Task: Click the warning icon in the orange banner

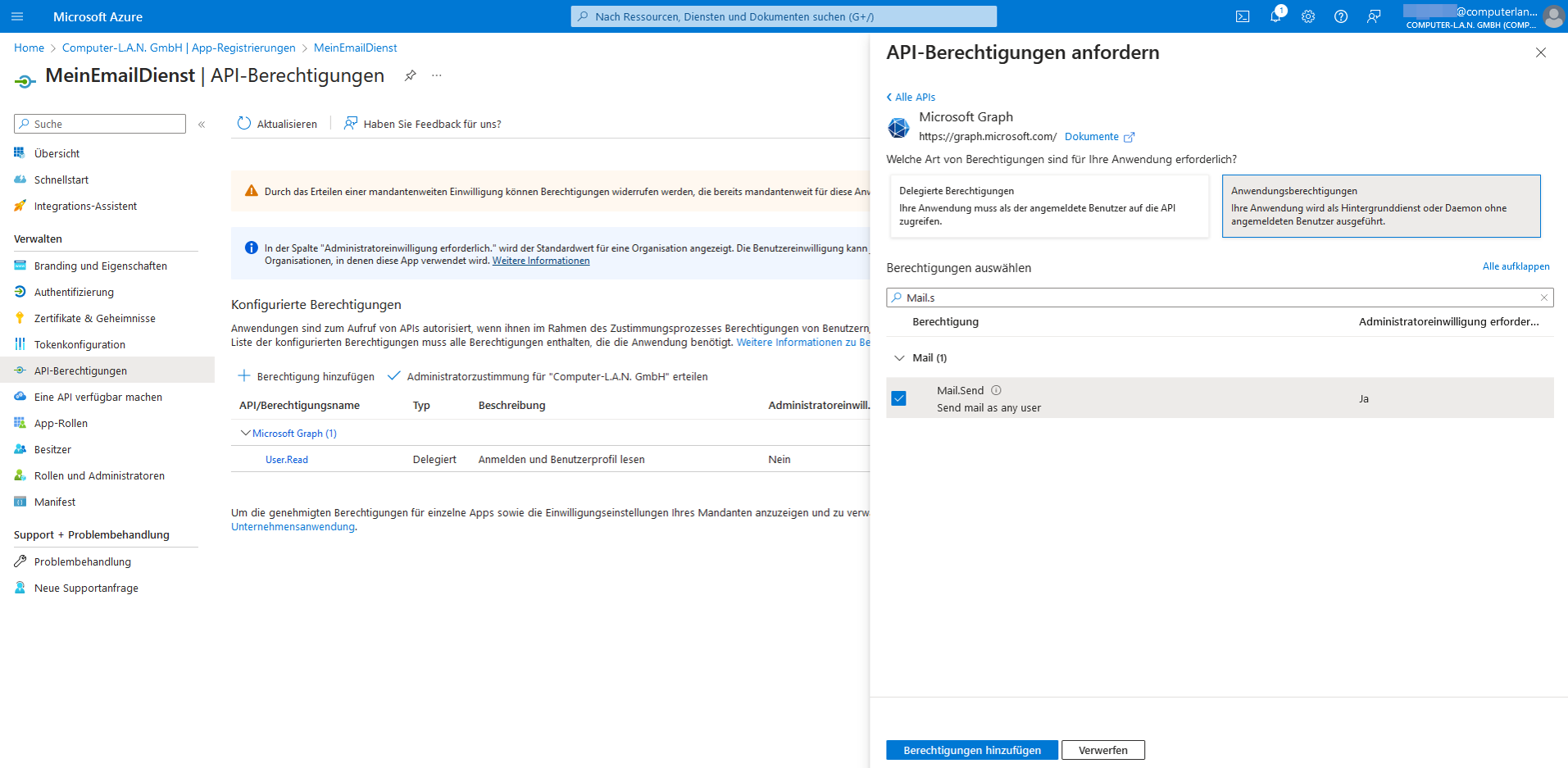Action: click(x=252, y=191)
